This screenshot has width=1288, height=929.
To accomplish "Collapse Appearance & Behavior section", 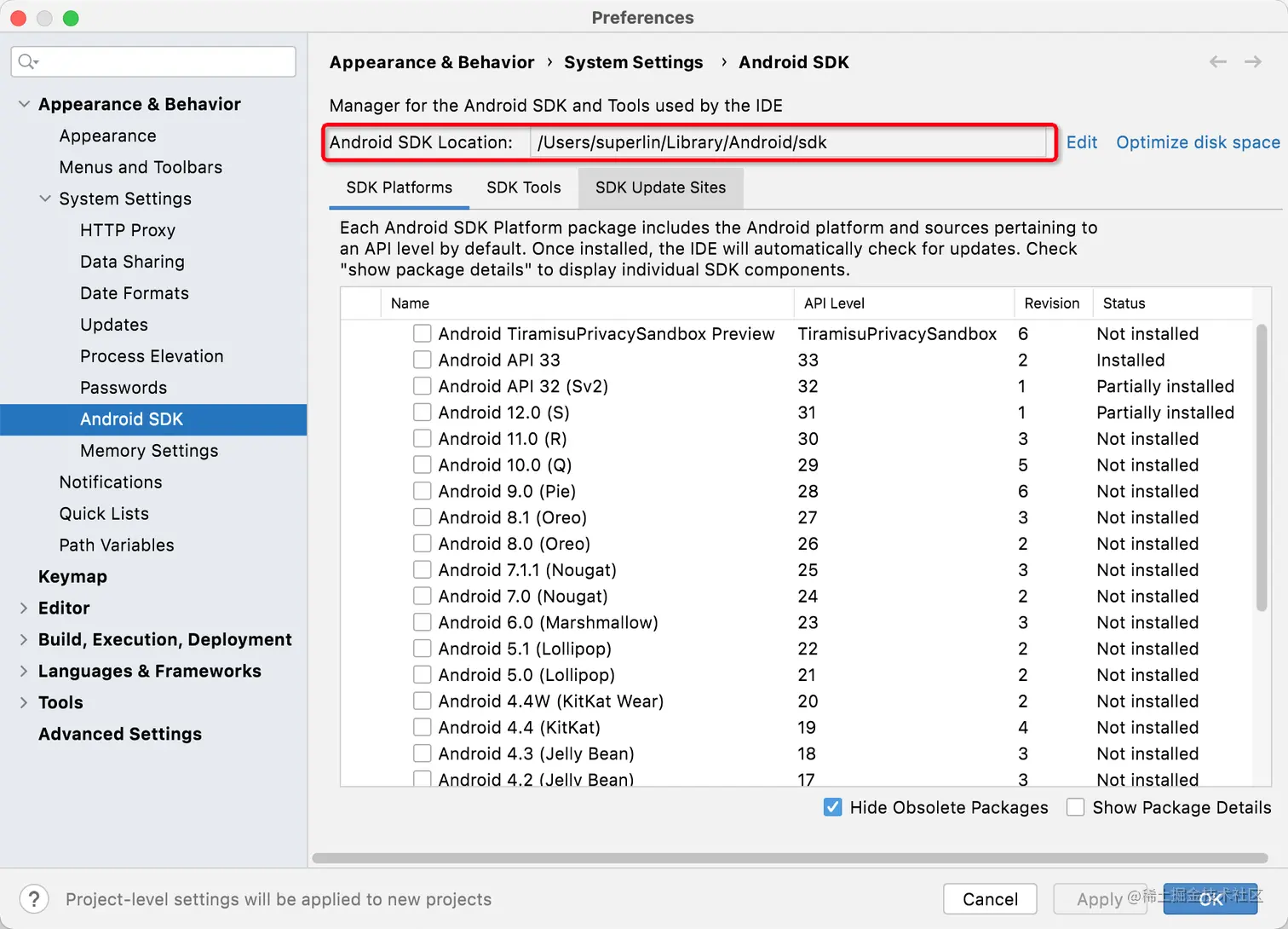I will click(x=24, y=104).
